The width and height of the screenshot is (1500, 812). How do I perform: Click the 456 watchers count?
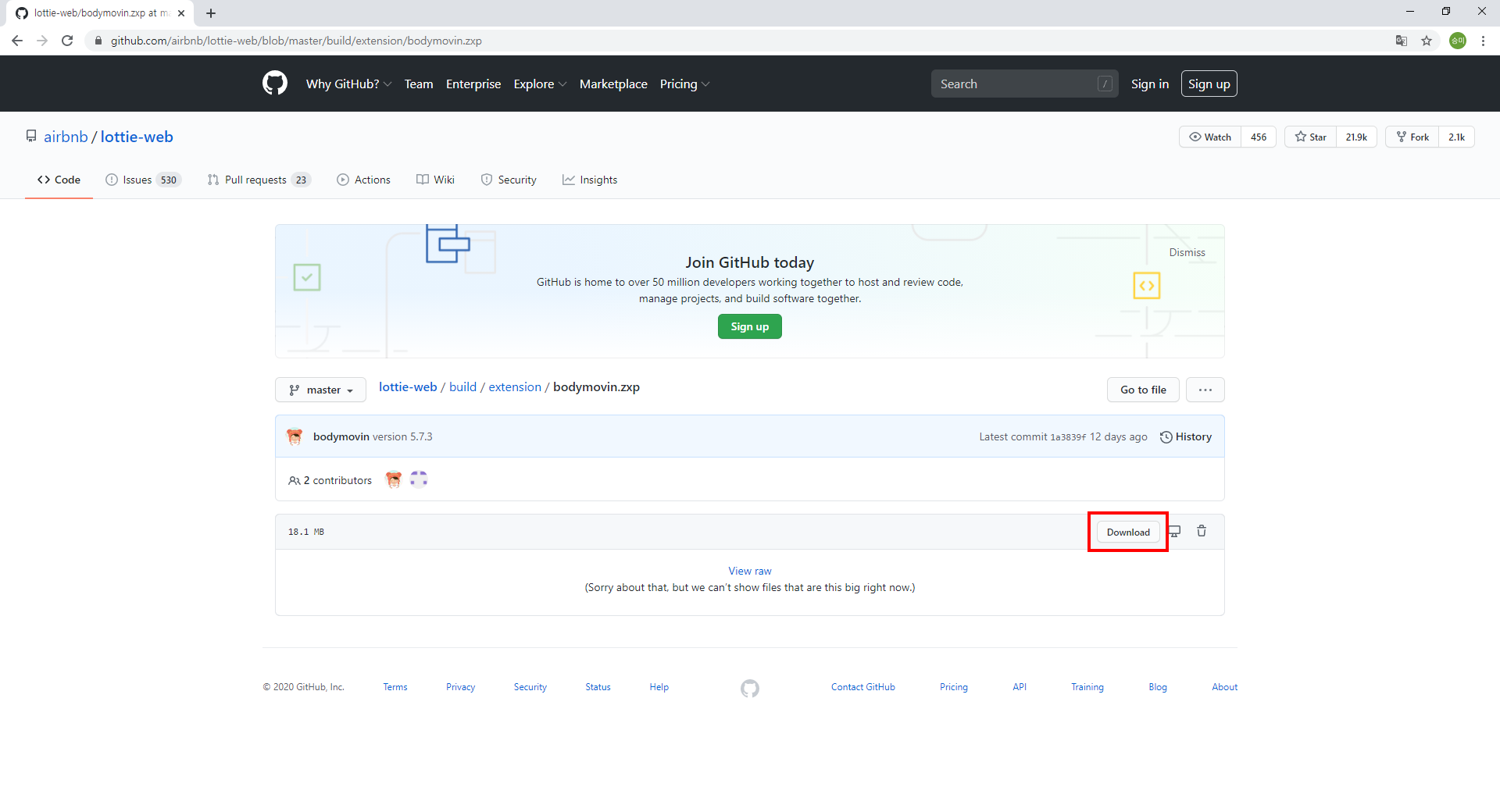pyautogui.click(x=1259, y=137)
